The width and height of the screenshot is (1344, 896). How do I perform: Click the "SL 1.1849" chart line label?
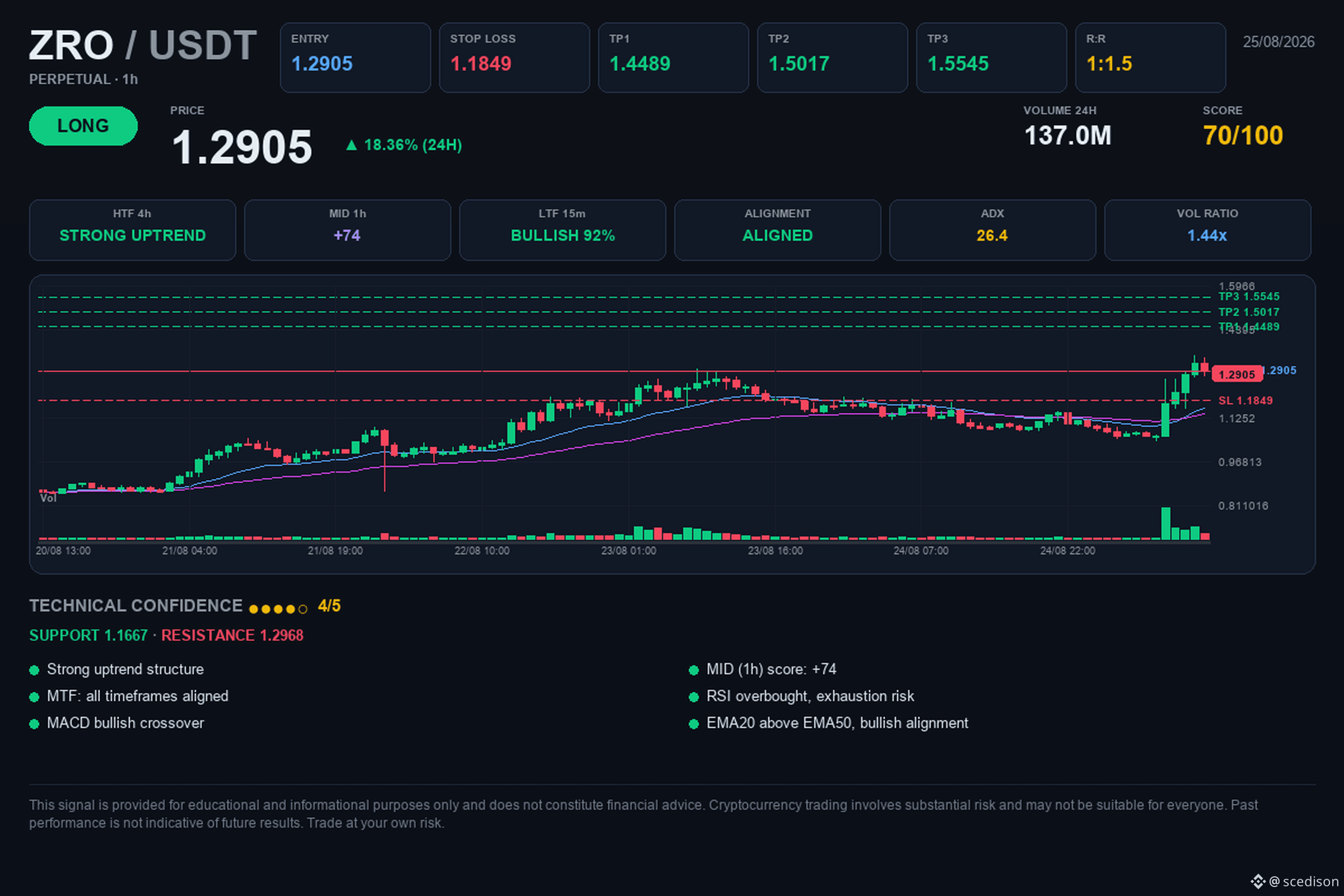(1245, 400)
